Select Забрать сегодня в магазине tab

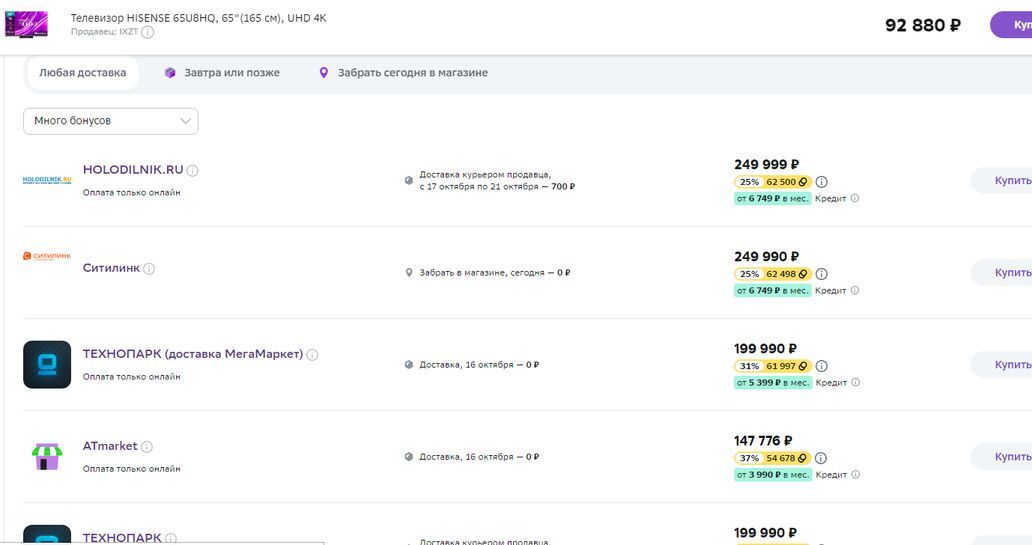click(x=403, y=73)
